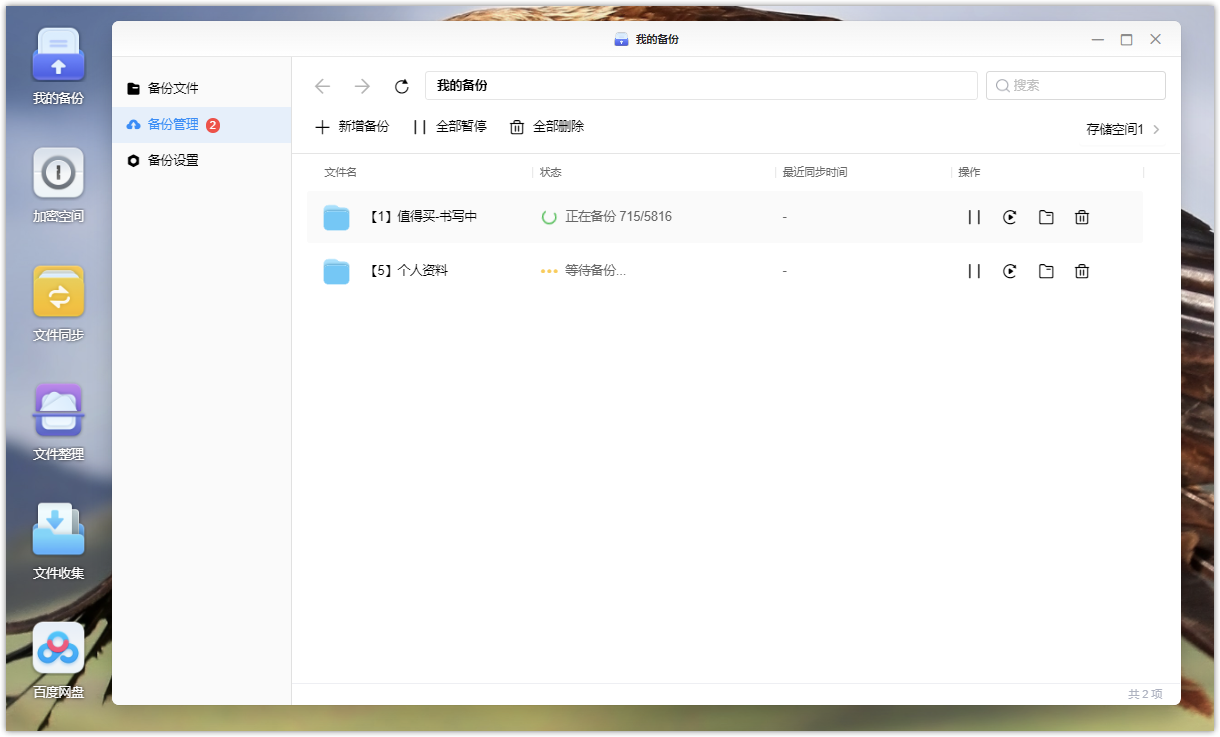The image size is (1220, 737).
Task: Select 备份管理 in the sidebar
Action: tap(173, 125)
